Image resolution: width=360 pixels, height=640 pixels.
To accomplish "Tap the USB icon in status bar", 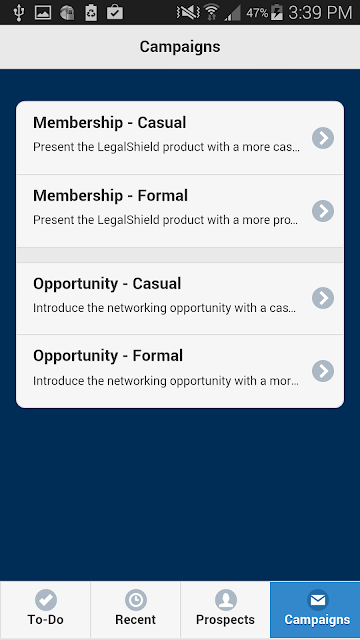I will pyautogui.click(x=19, y=12).
